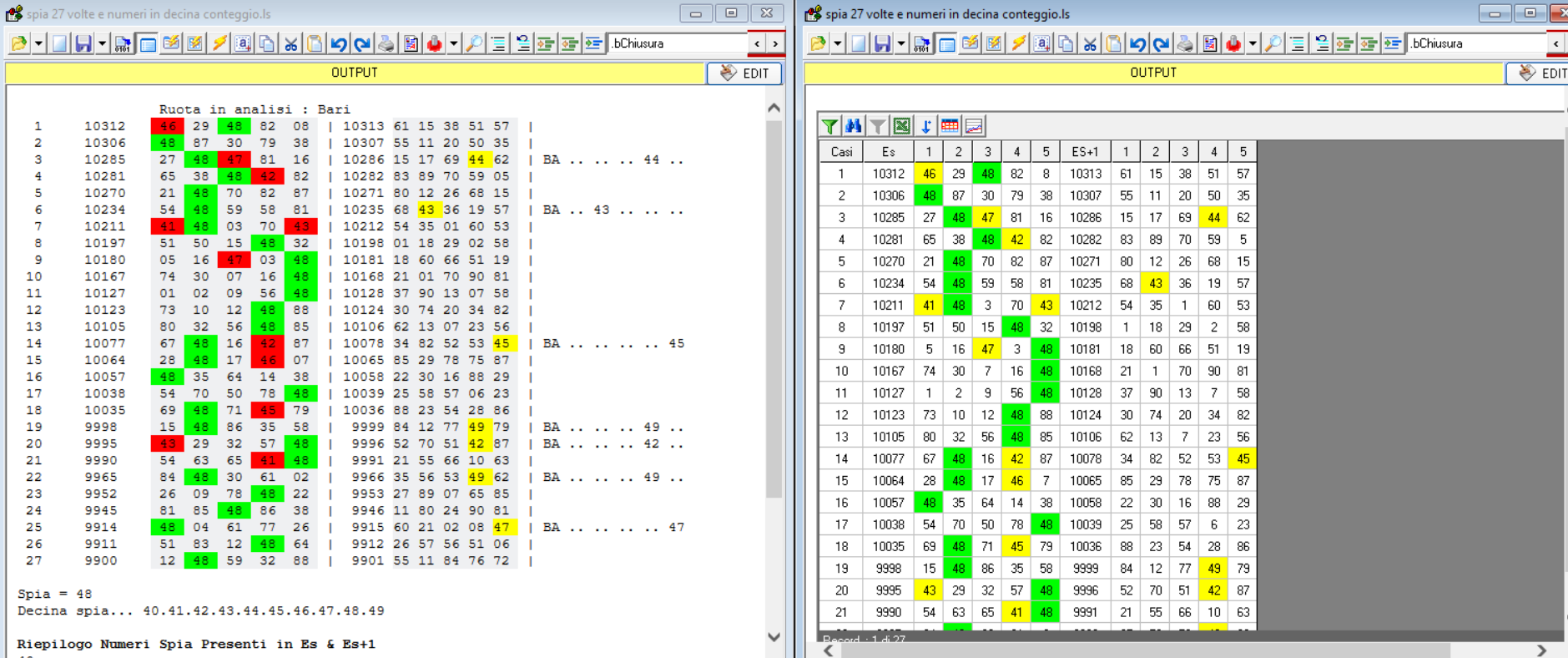Click the New document icon in left window
The height and width of the screenshot is (658, 1568).
coord(59,43)
